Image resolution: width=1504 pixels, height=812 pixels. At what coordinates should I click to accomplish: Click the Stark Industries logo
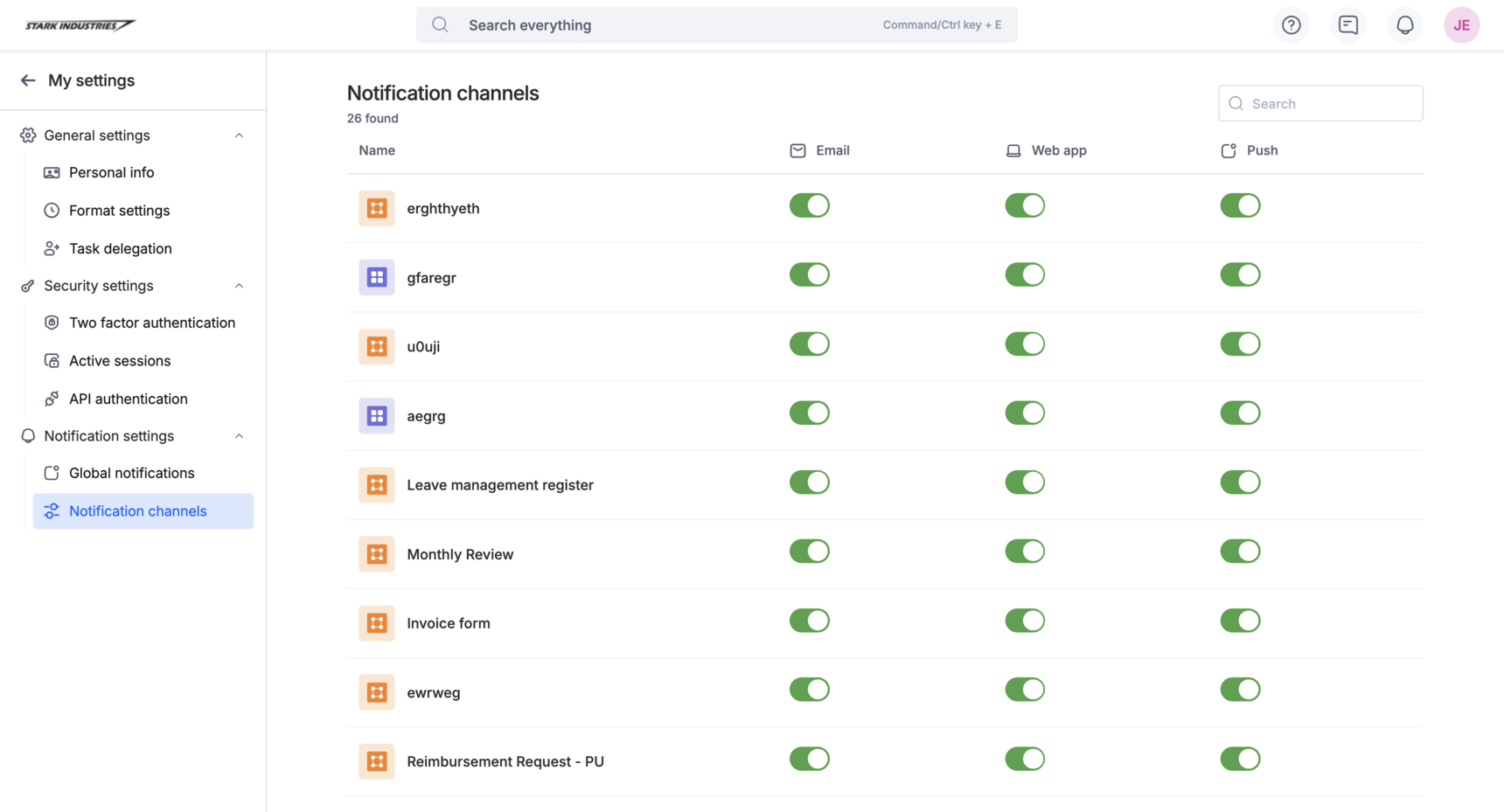click(x=80, y=25)
